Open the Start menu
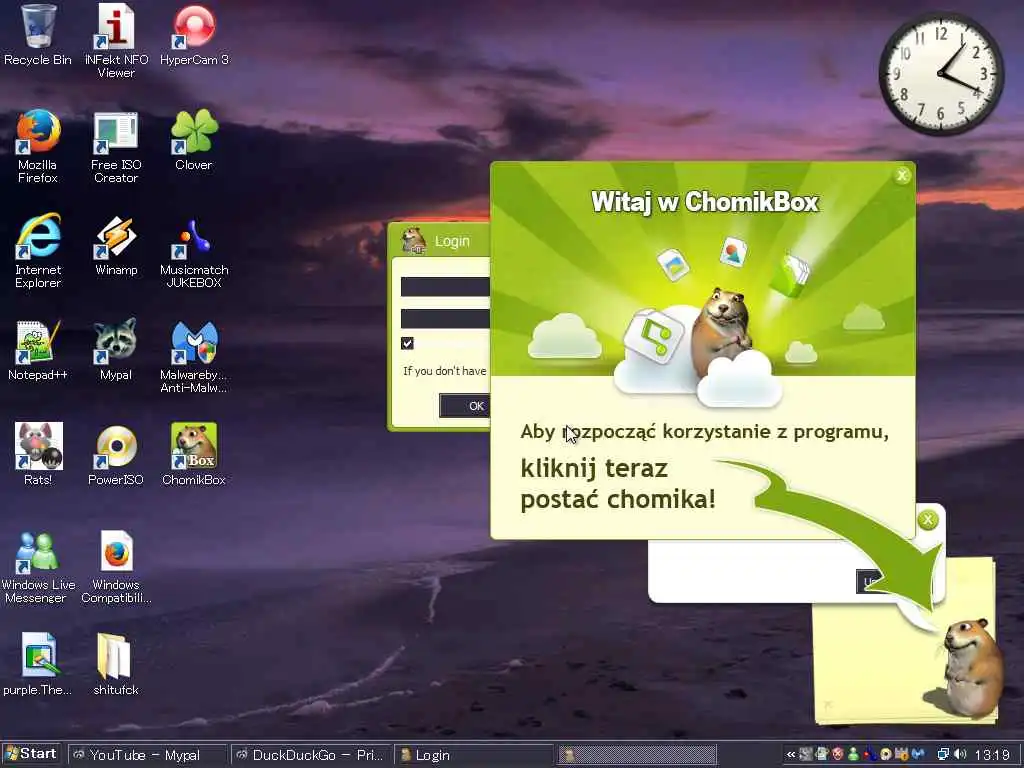This screenshot has width=1024, height=768. [x=31, y=754]
